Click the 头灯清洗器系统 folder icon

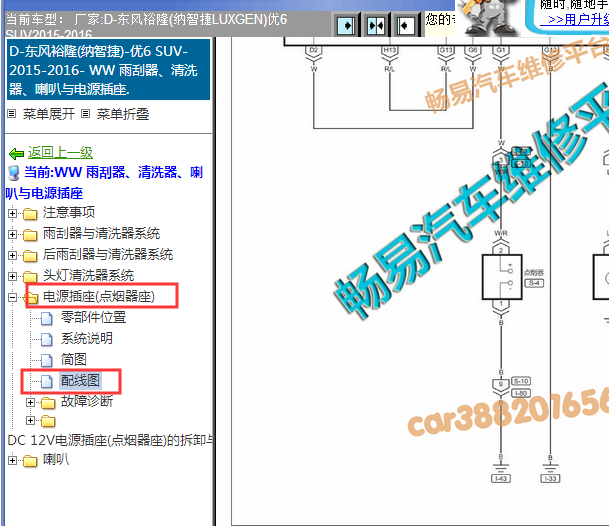click(x=30, y=276)
